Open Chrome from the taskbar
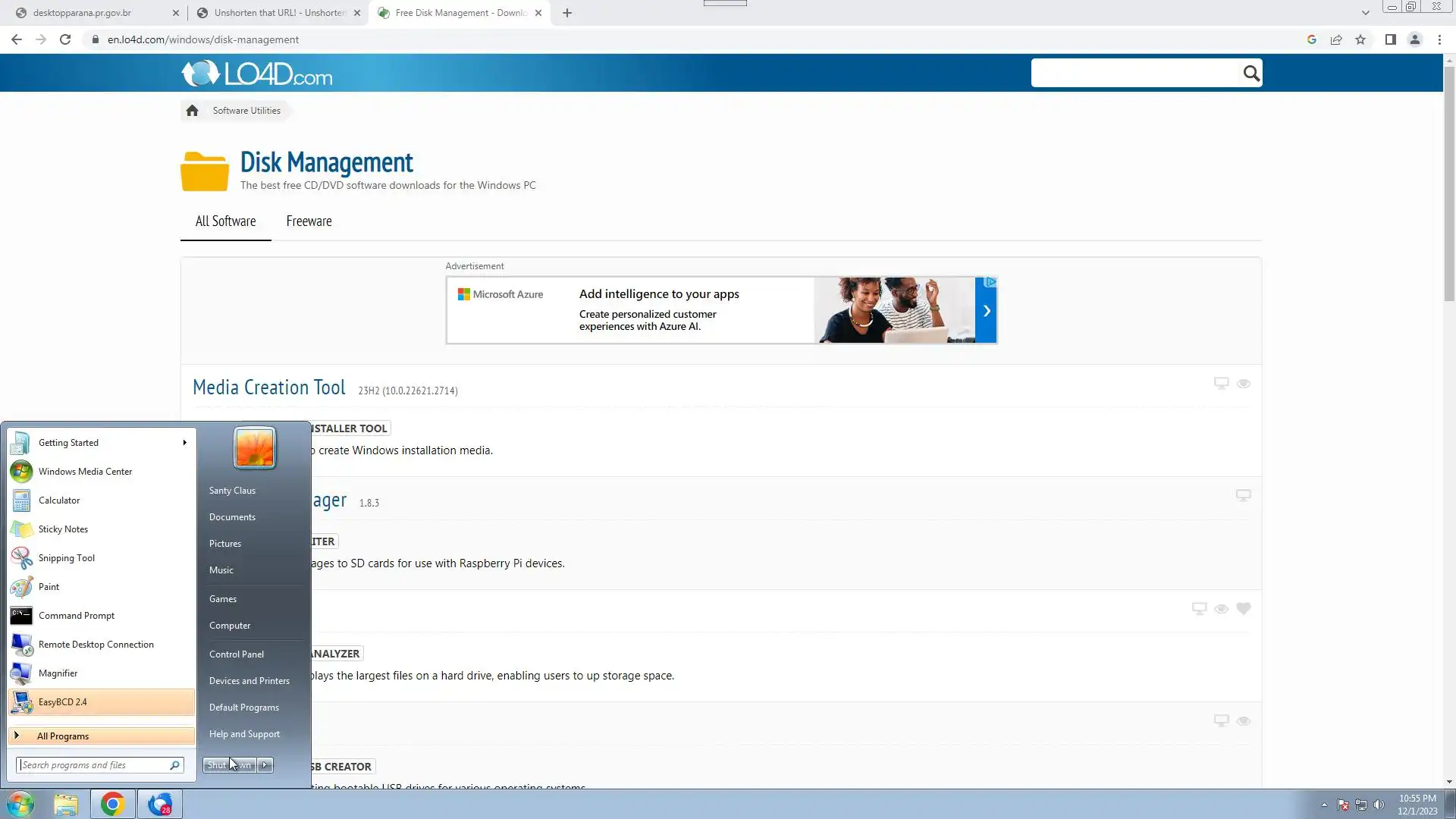Screen dimensions: 1456x819 click(112, 804)
